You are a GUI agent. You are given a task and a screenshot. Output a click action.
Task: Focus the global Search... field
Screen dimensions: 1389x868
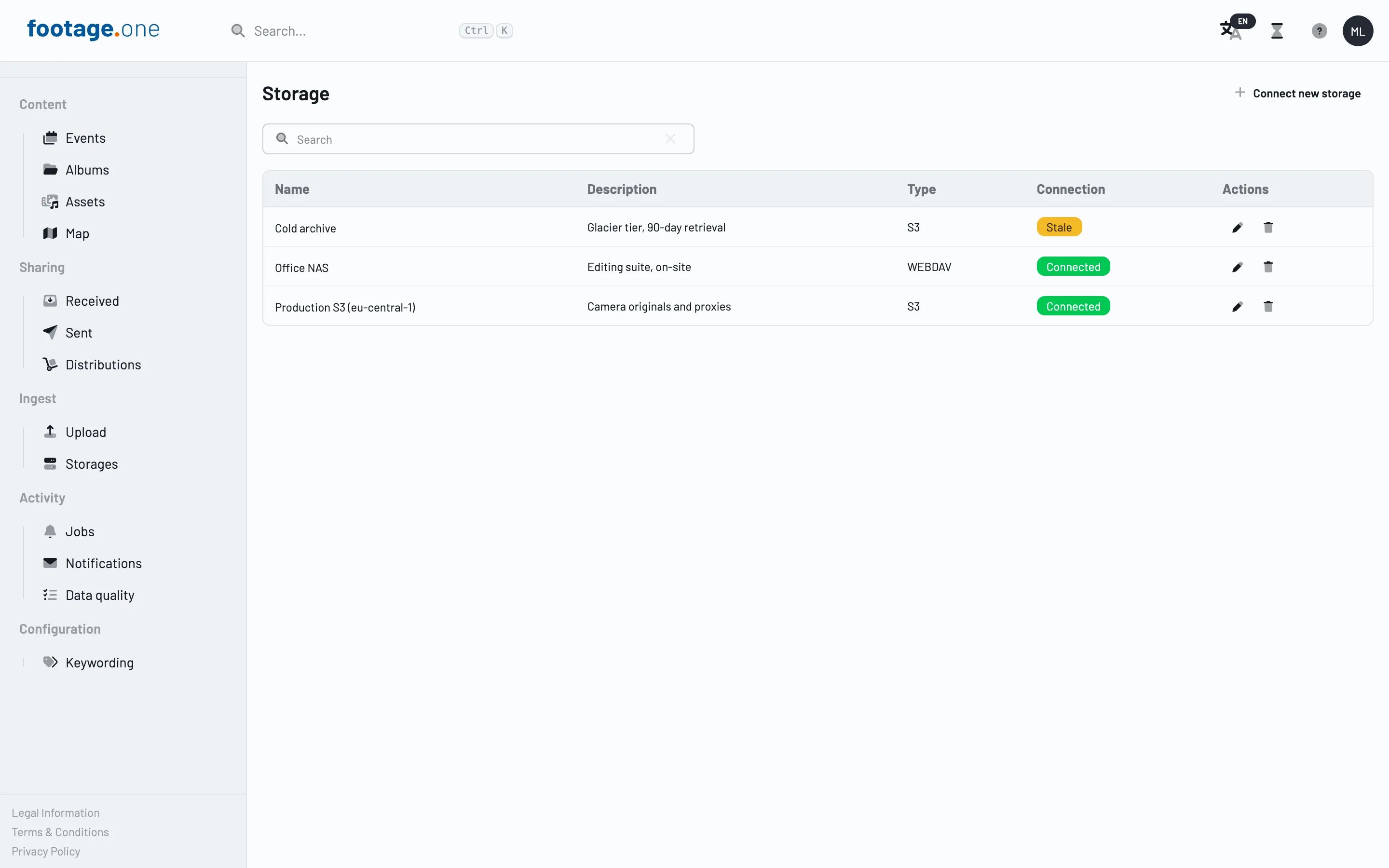(x=372, y=31)
